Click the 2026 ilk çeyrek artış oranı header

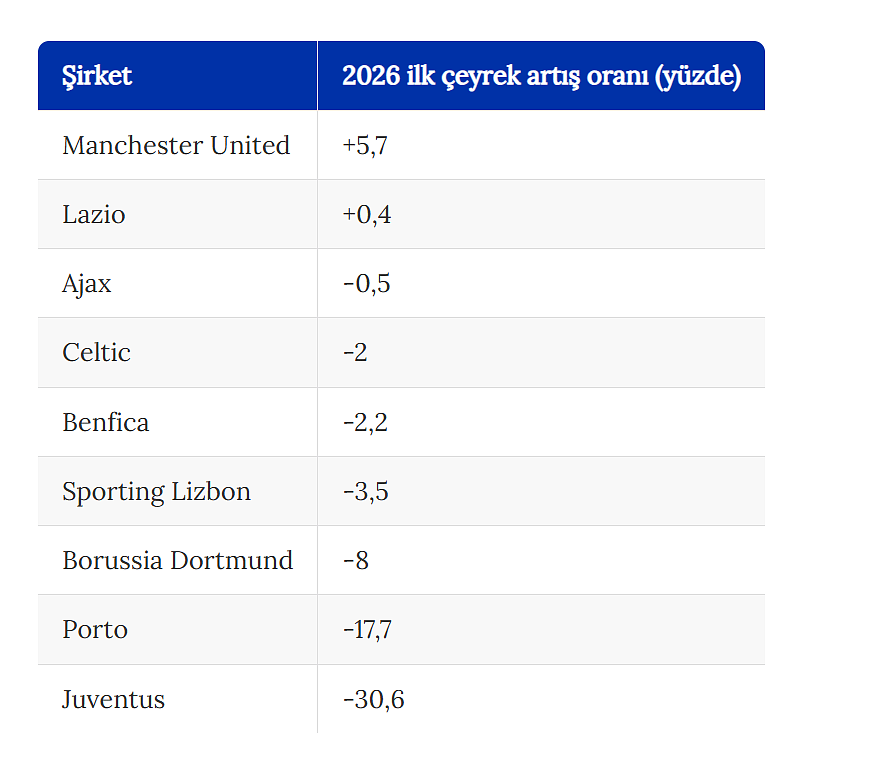541,76
